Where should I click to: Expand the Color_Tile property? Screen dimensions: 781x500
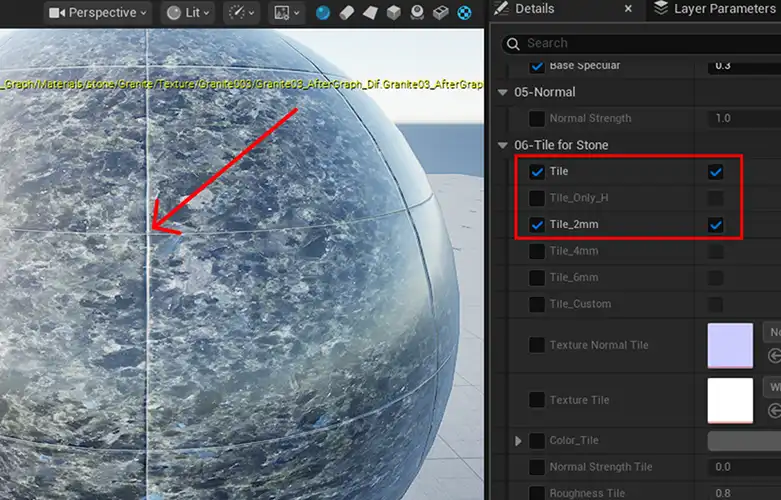tap(518, 441)
